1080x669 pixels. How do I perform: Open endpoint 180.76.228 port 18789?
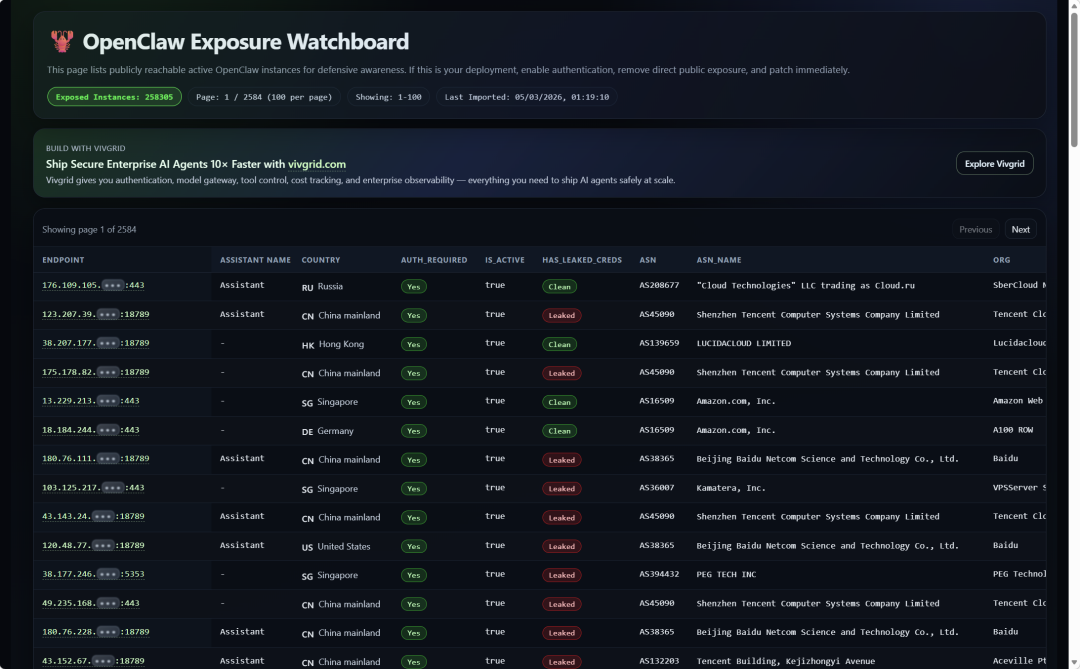[96, 632]
